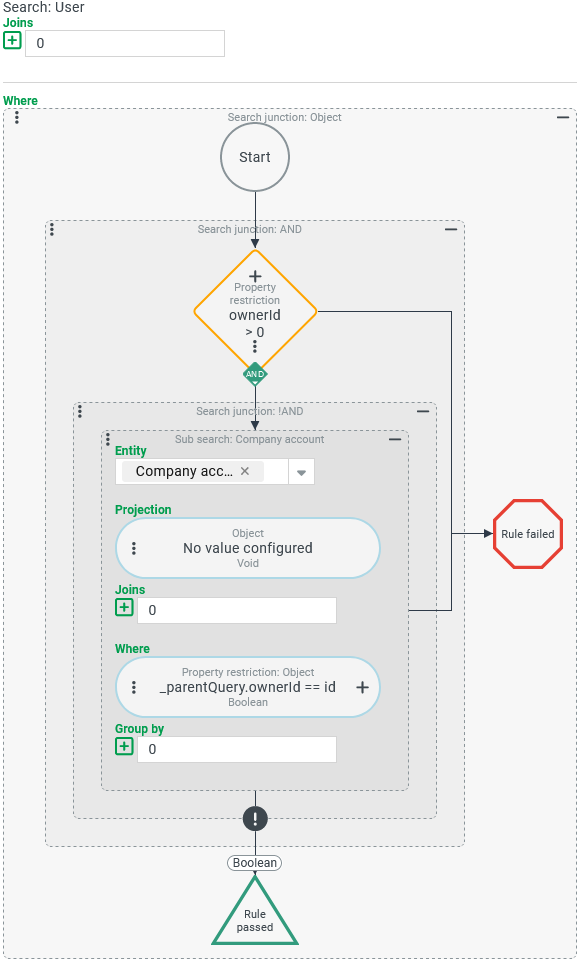Click the green AND connector diamond

click(x=255, y=374)
